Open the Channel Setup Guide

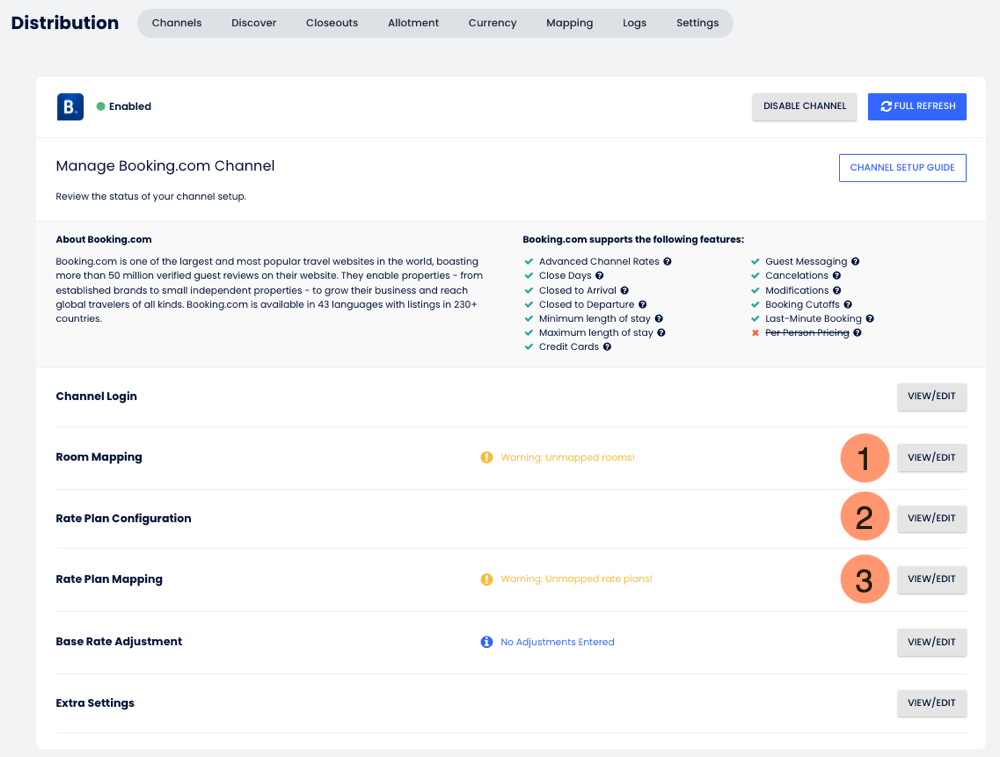coord(902,168)
